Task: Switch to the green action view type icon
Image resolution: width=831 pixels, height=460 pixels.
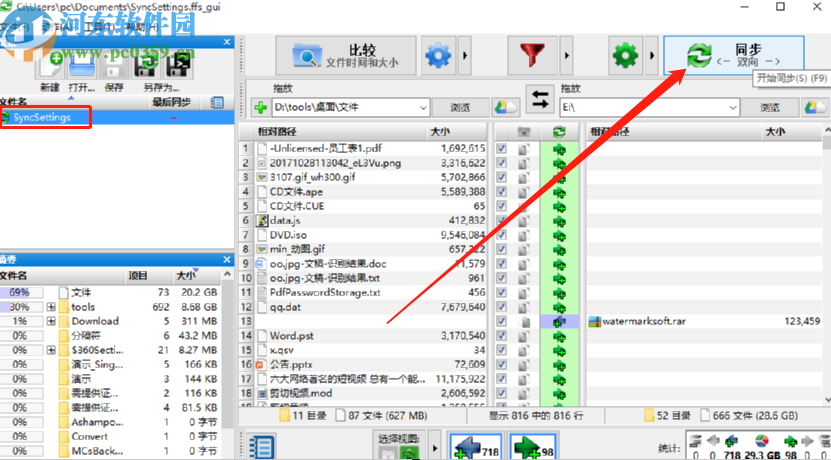Action: 409,452
